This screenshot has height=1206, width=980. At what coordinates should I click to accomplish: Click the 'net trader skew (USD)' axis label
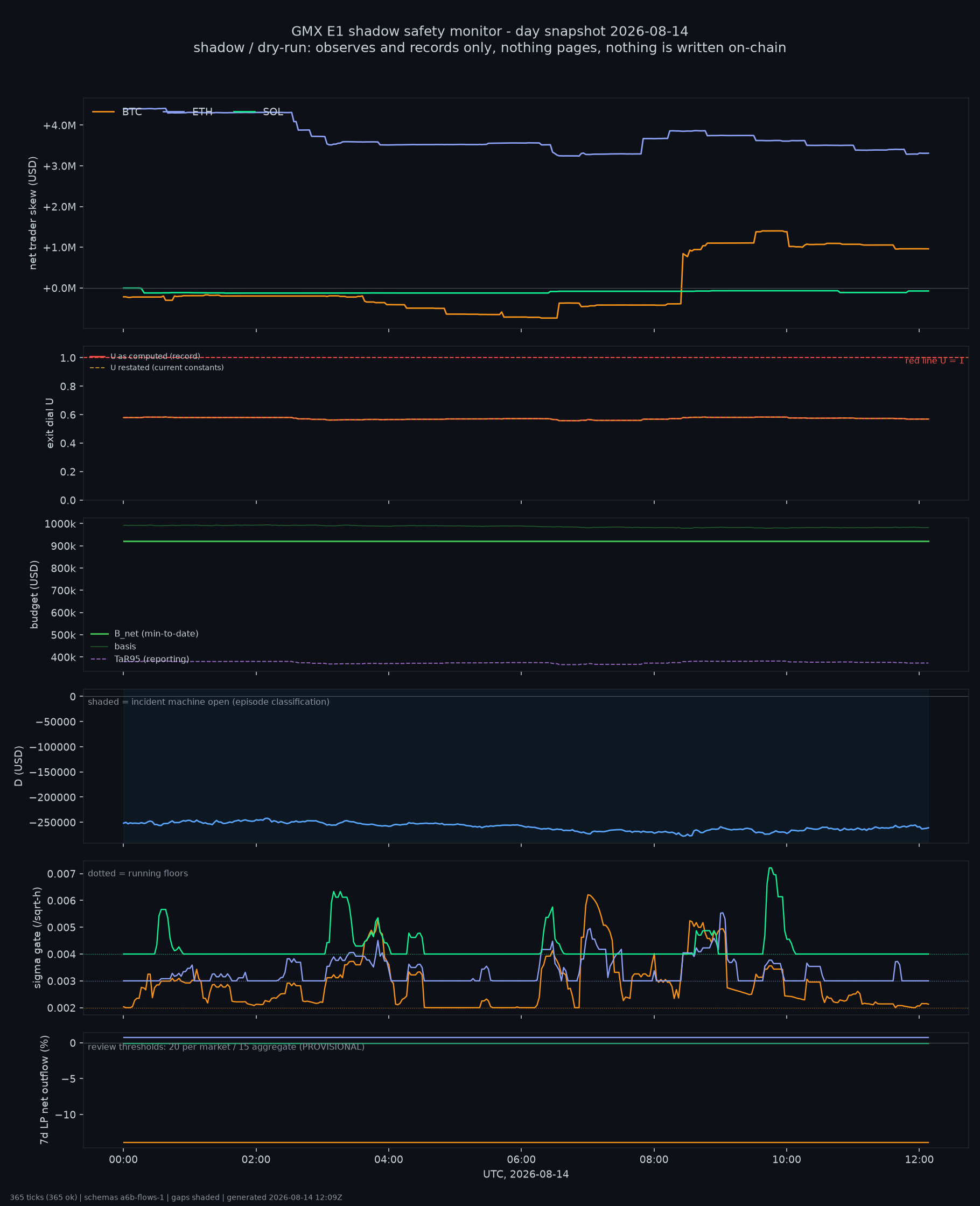click(33, 213)
